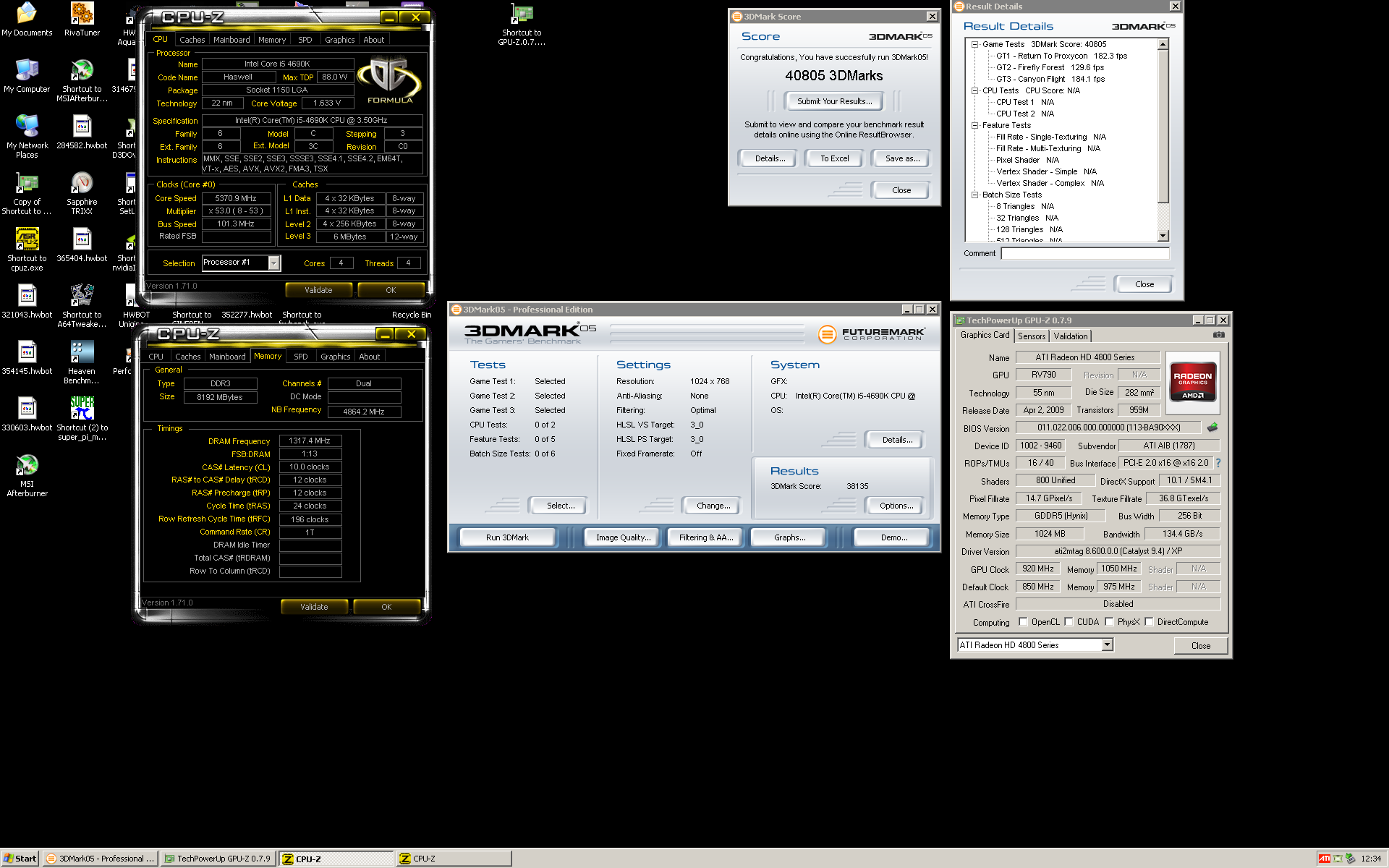Select GT1 - Return To Proxycon row
Screen dimensions: 1389x868
click(1061, 56)
